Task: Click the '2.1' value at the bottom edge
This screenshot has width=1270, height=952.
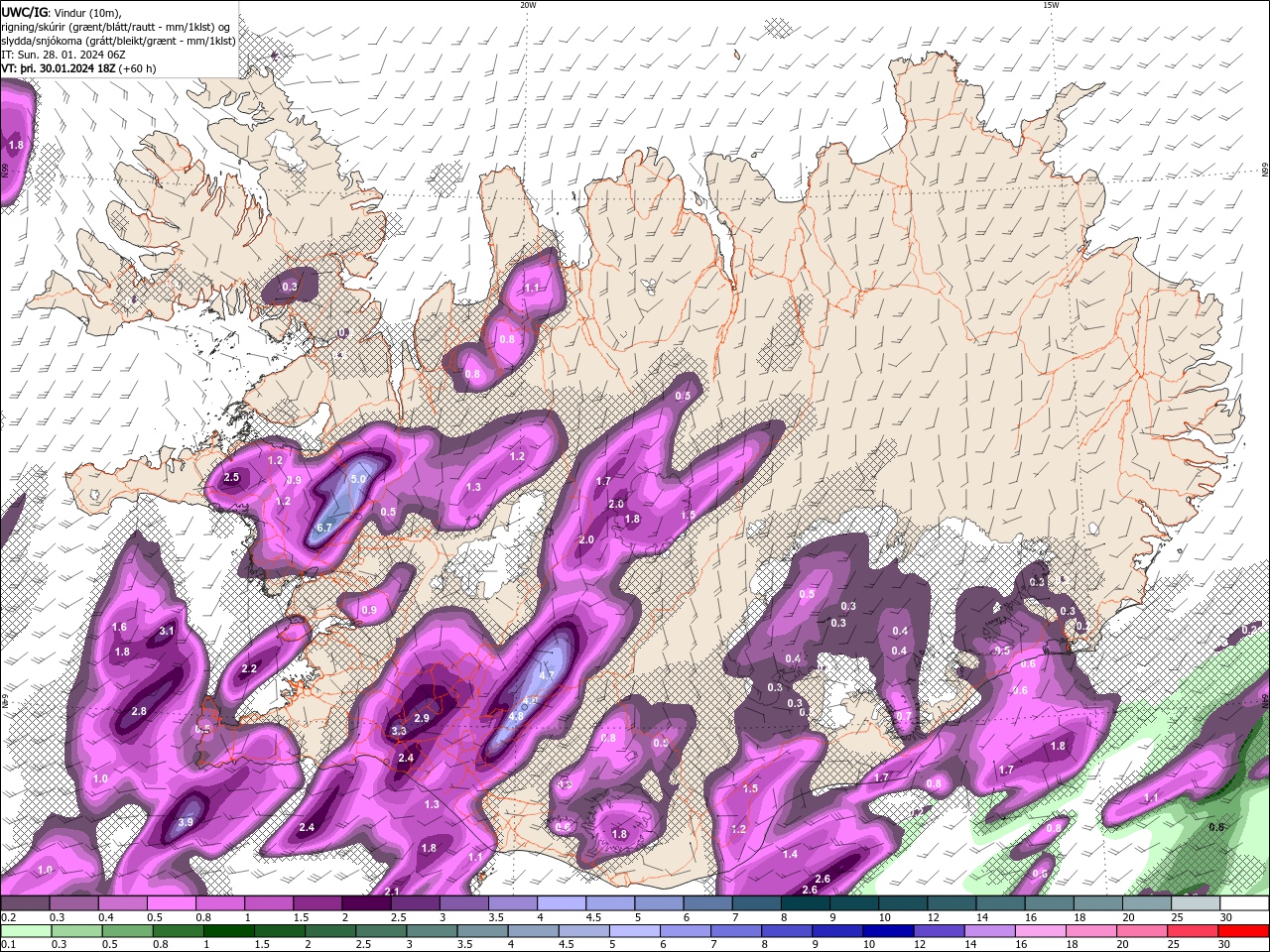Action: point(391,892)
